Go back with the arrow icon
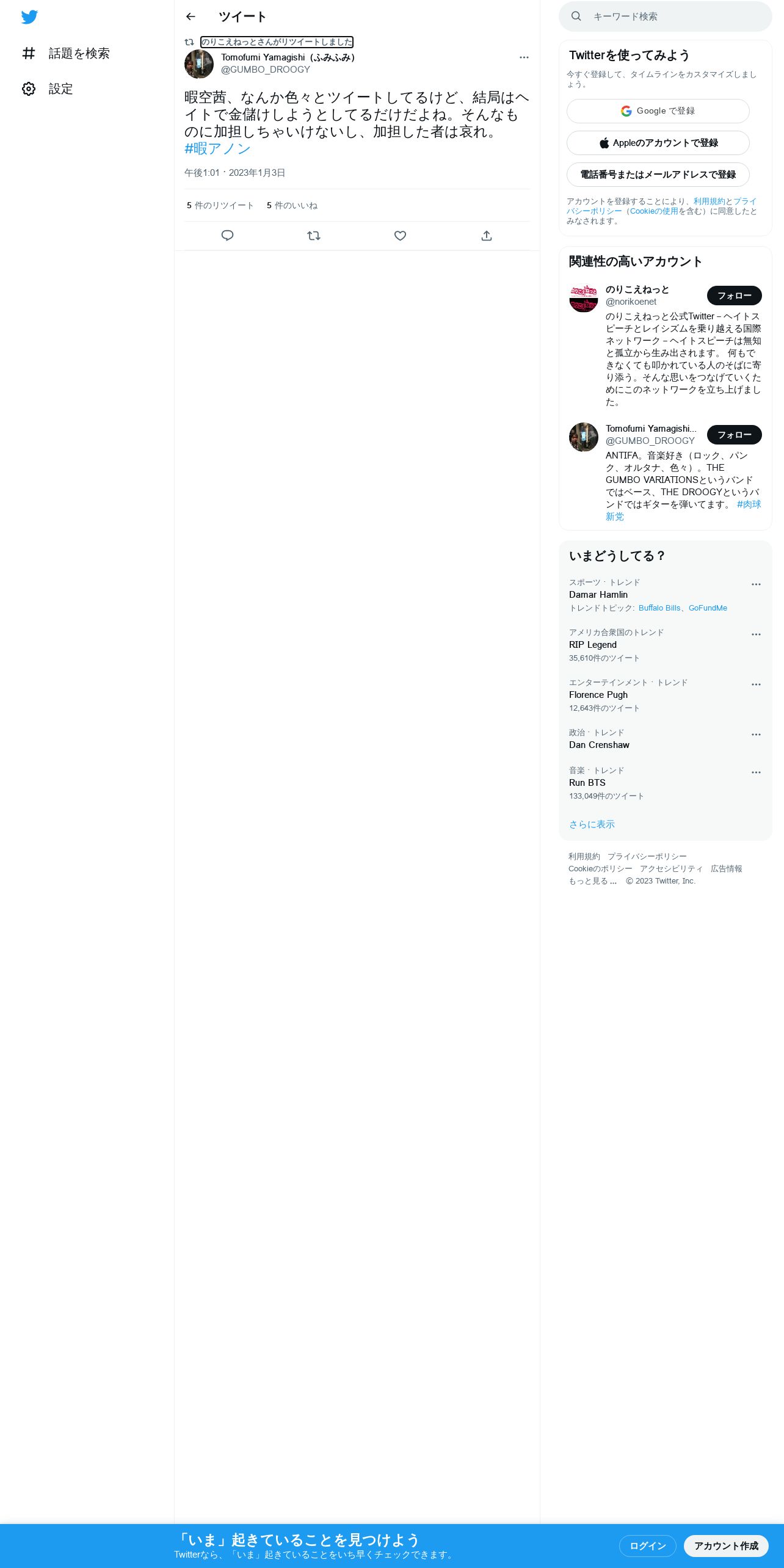The height and width of the screenshot is (1568, 784). pyautogui.click(x=191, y=16)
